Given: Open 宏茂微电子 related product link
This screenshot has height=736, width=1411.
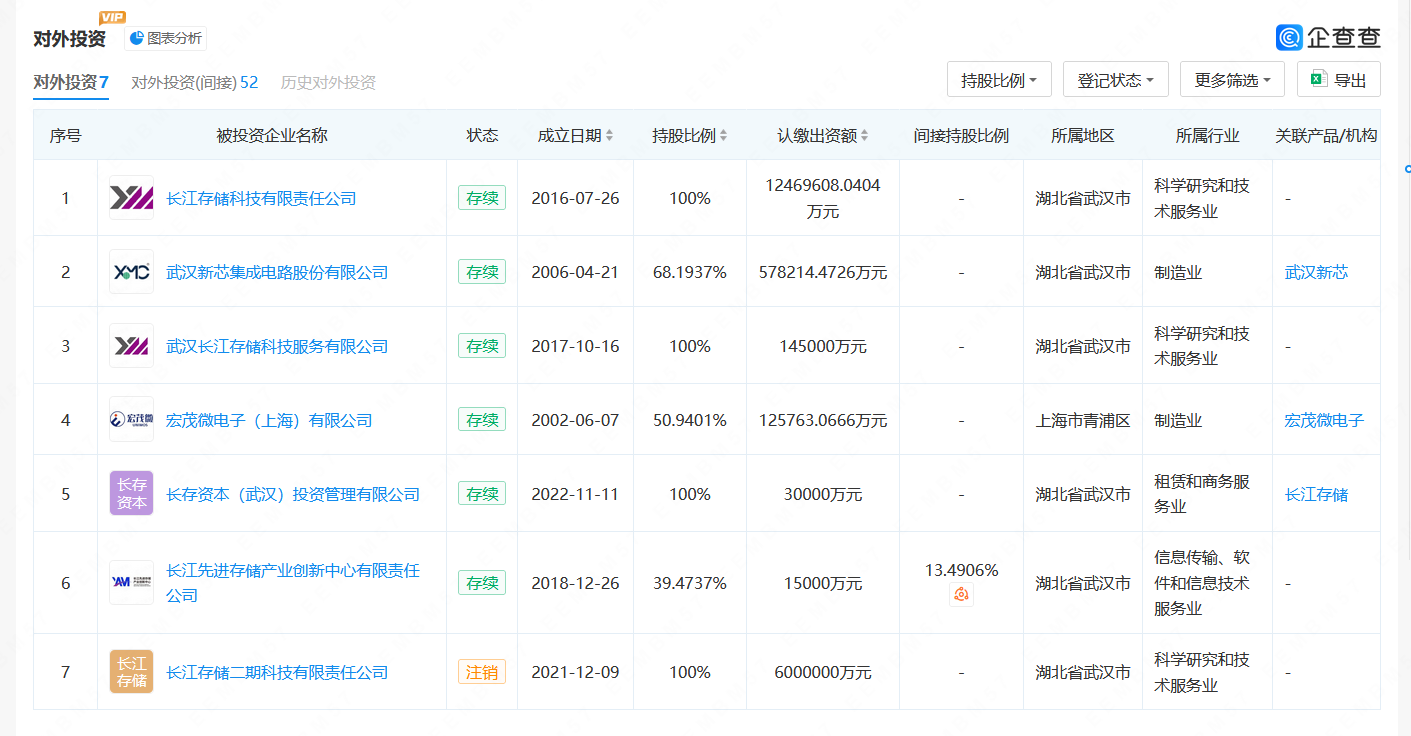Looking at the screenshot, I should tap(1324, 420).
